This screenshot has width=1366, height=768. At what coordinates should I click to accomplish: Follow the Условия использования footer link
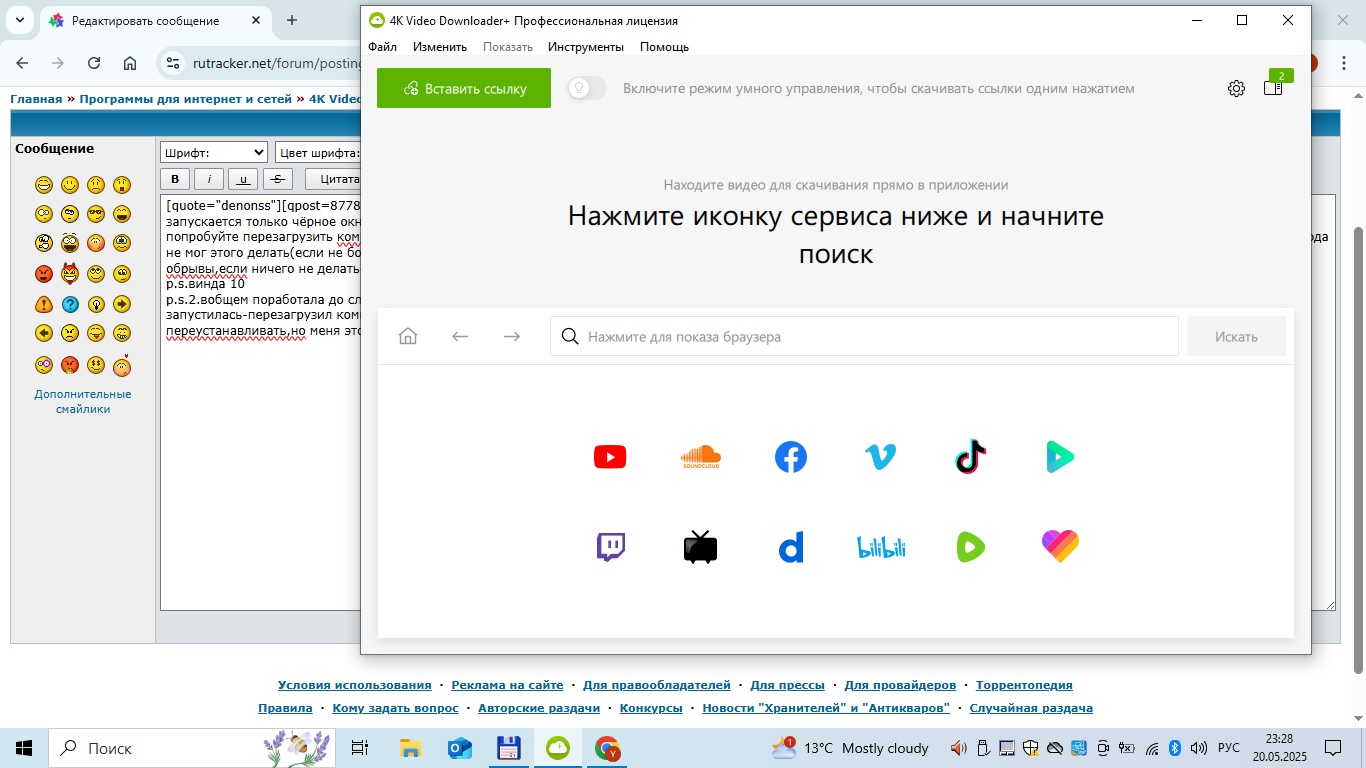tap(355, 685)
